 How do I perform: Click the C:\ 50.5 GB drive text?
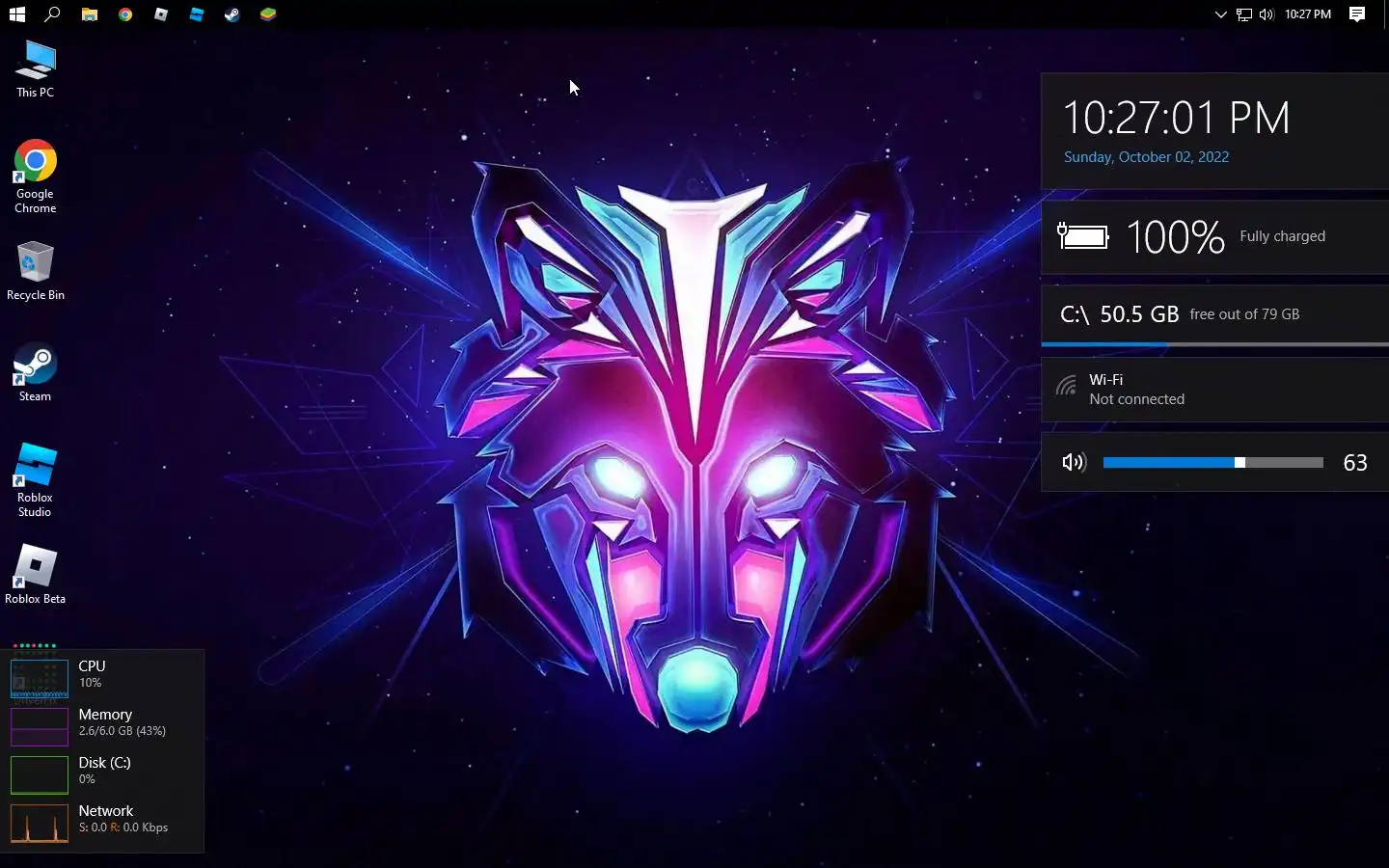[1120, 314]
